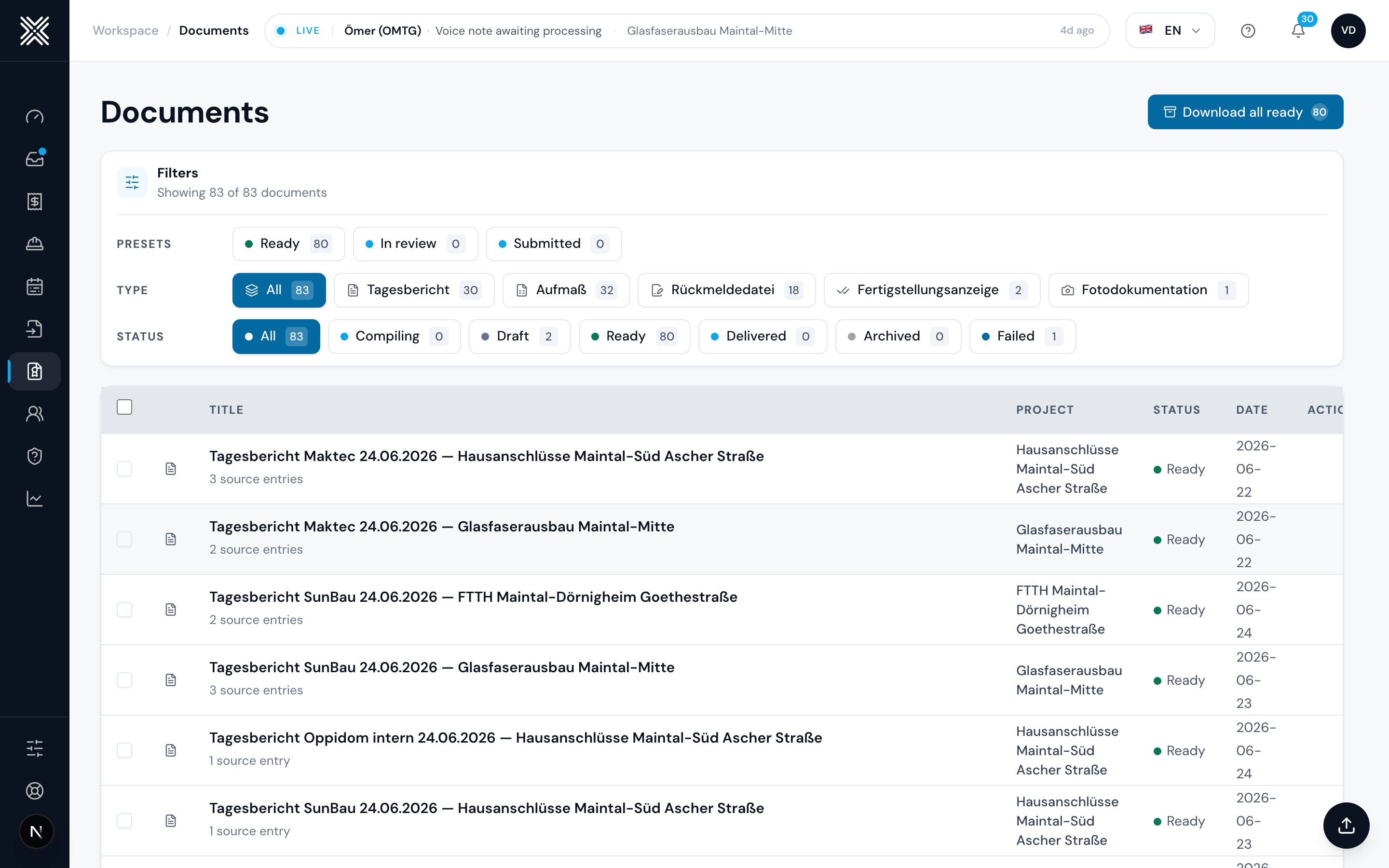Click document icon for SunBau Glasfaserausbau row
The image size is (1389, 868).
170,680
